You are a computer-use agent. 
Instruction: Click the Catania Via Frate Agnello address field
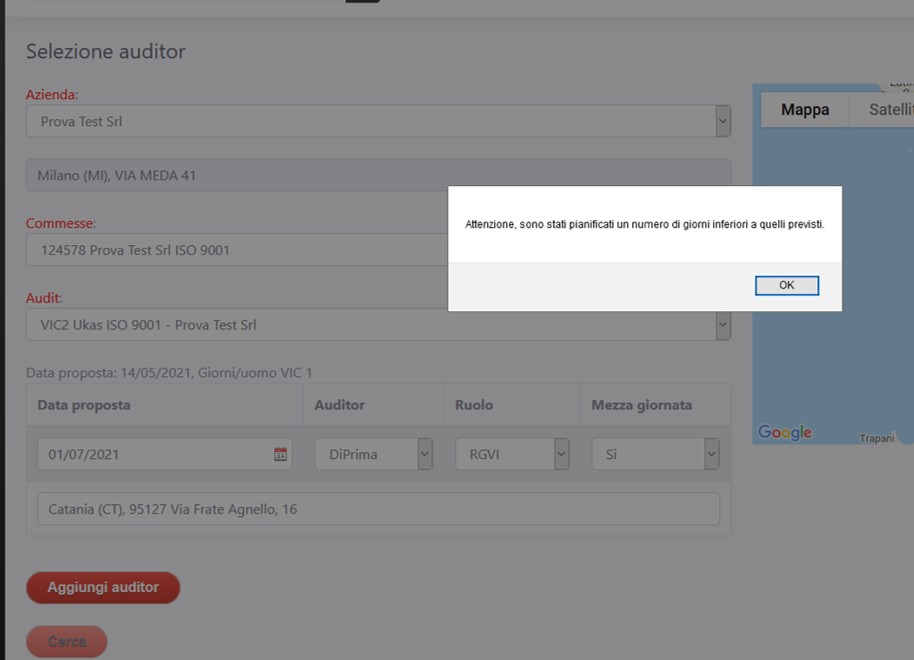(378, 509)
